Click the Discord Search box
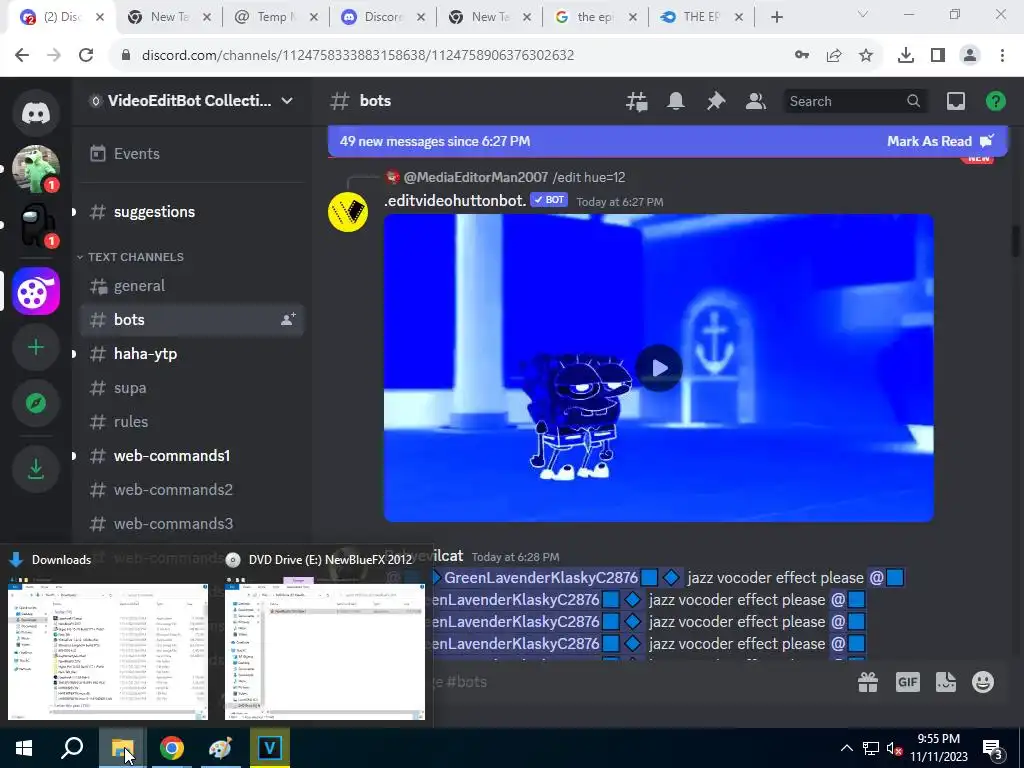Viewport: 1024px width, 768px height. [x=855, y=101]
